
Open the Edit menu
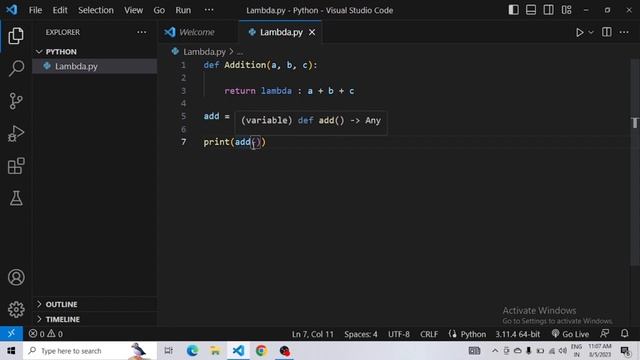pyautogui.click(x=60, y=10)
